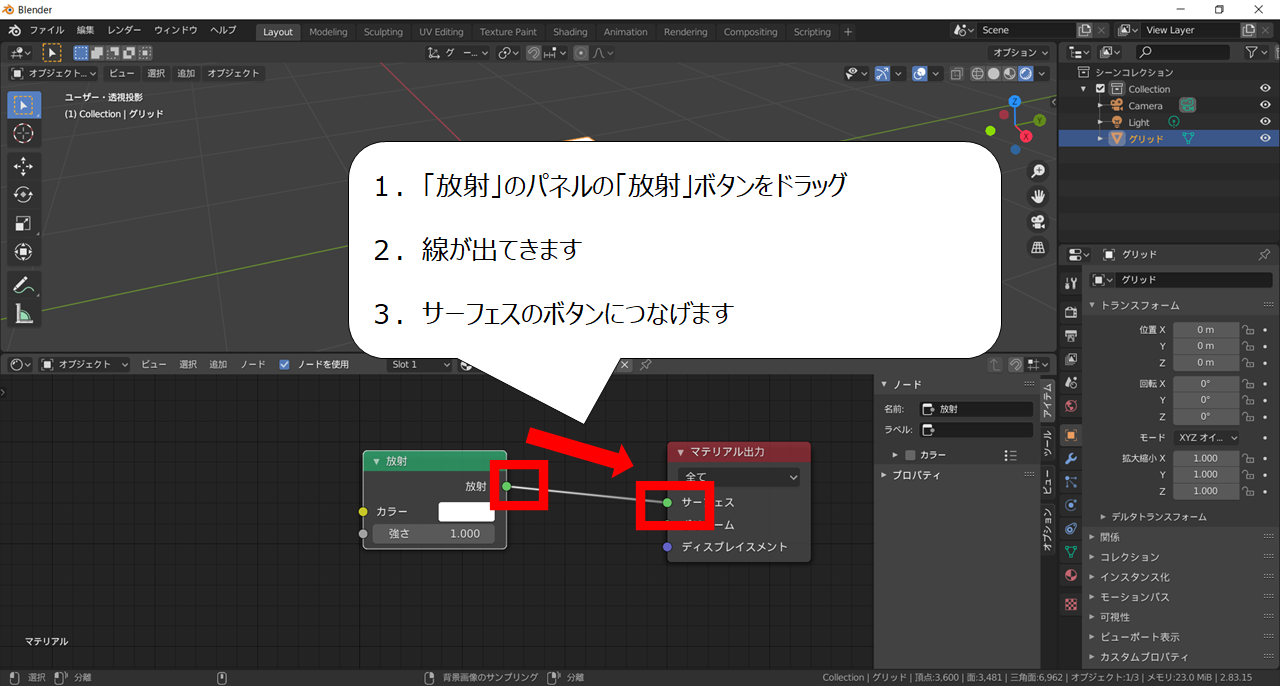Click the viewport pan hand icon

(x=1039, y=196)
